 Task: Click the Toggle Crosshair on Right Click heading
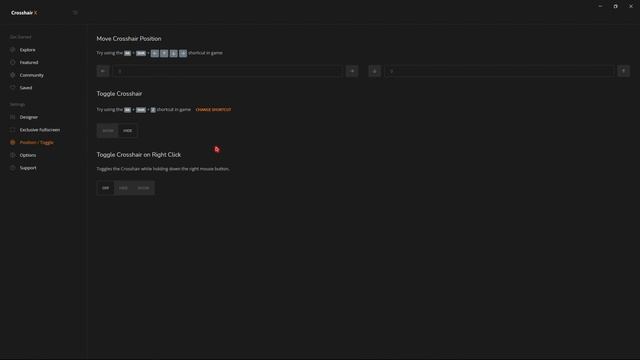[139, 155]
